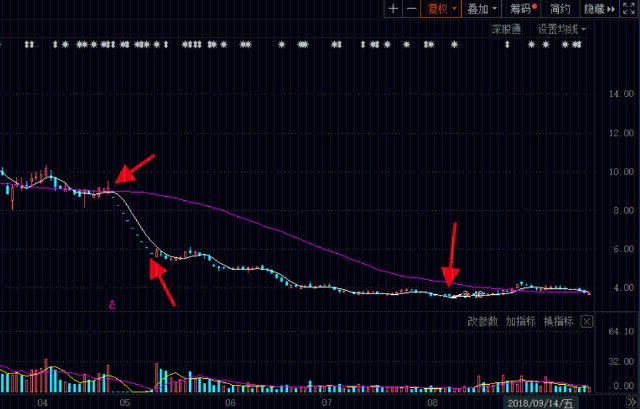Screen dimensions: 640x409
Task: Close the volume indicator panel
Action: [587, 322]
